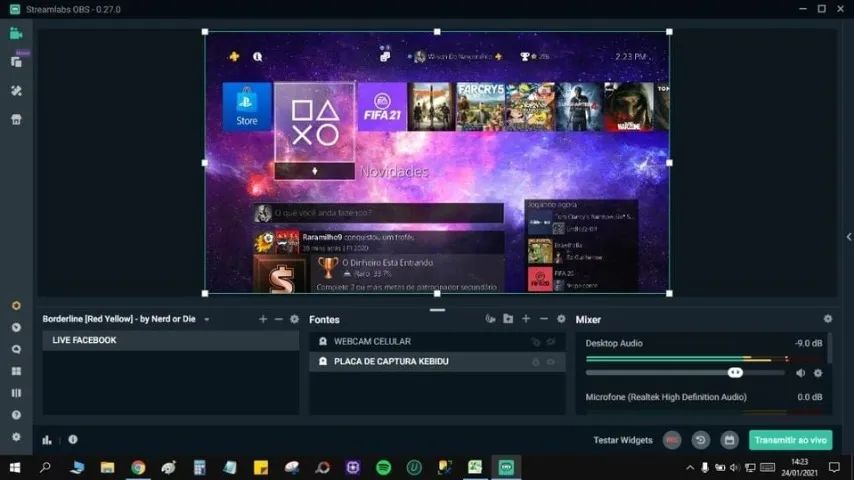
Task: Open Windows taskbar search
Action: pyautogui.click(x=45, y=467)
